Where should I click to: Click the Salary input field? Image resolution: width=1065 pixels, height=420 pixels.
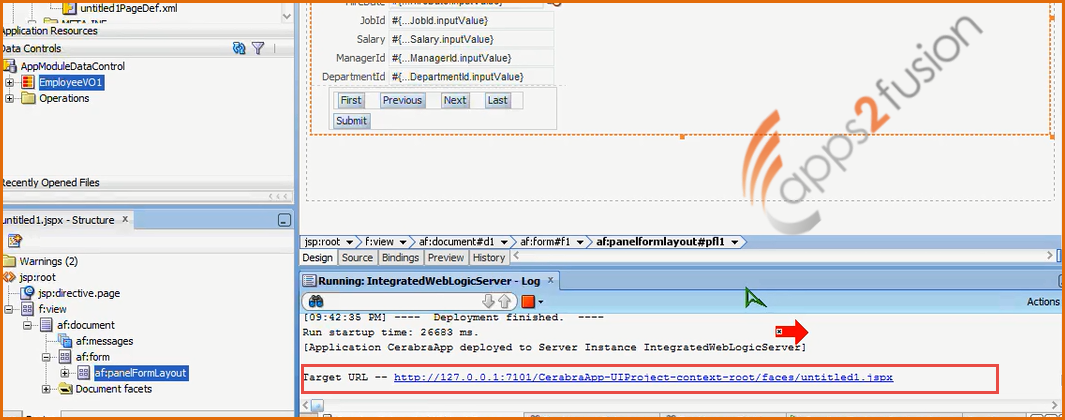click(471, 39)
